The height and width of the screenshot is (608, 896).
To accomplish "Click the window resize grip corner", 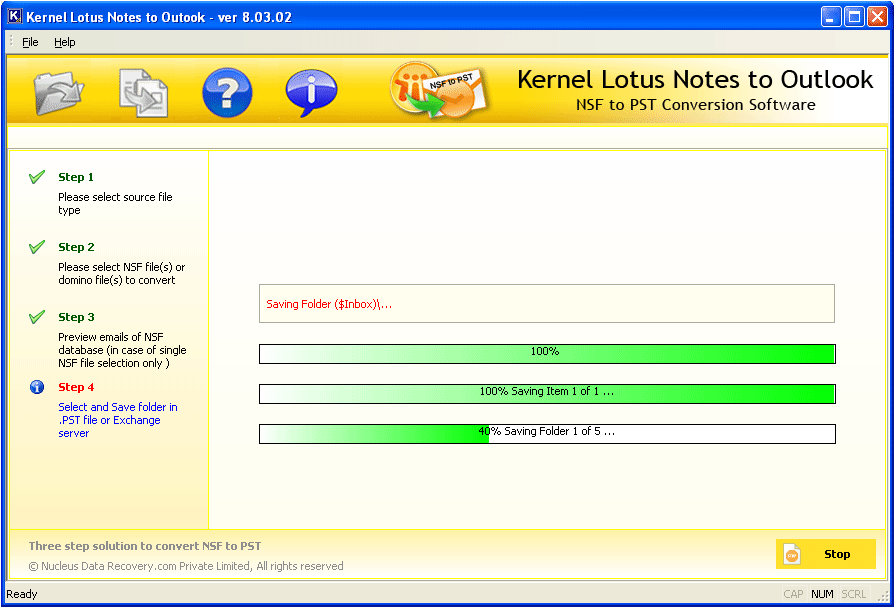I will (x=883, y=595).
